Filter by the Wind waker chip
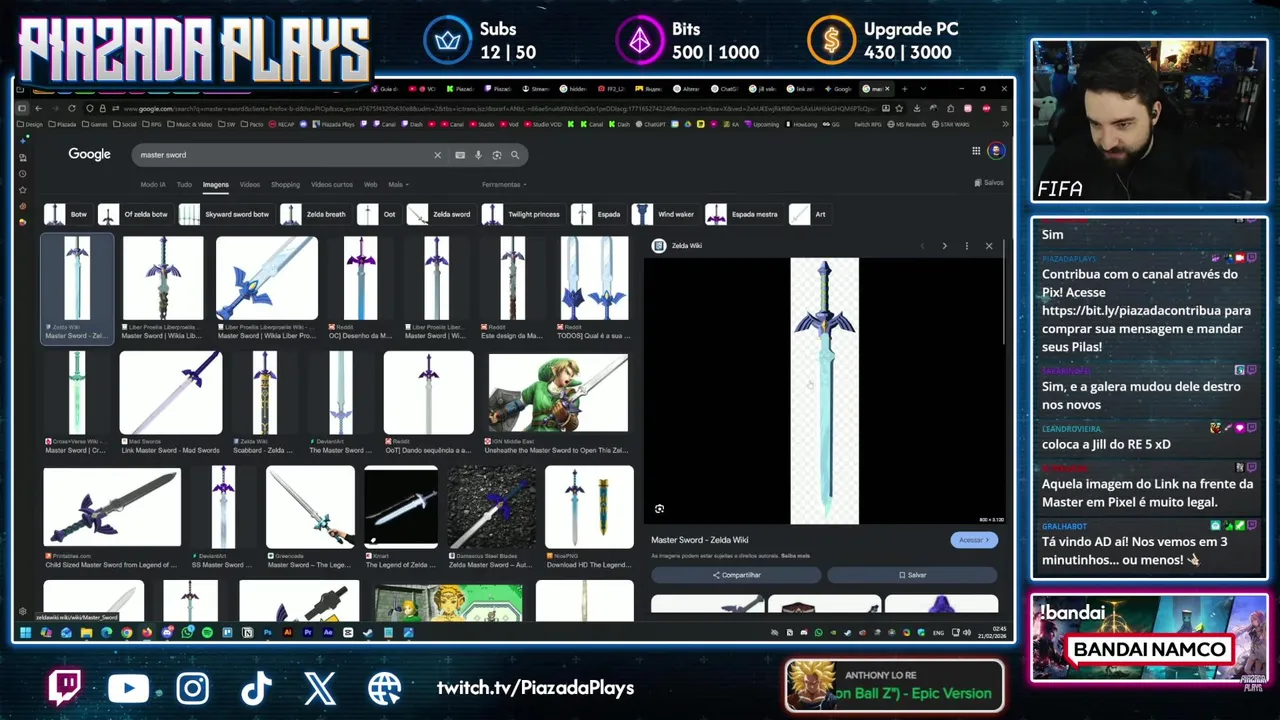 click(665, 214)
